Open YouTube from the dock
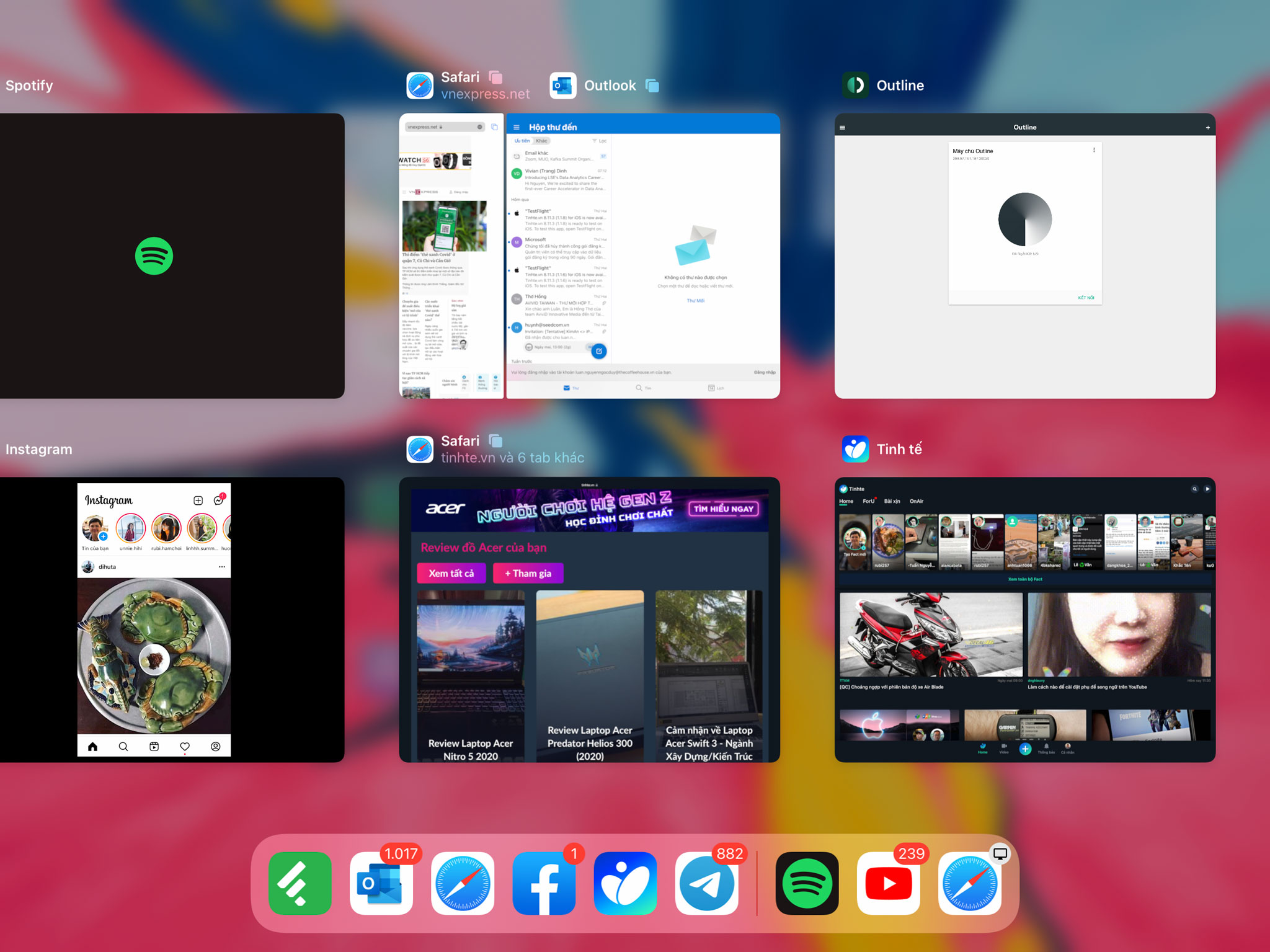1270x952 pixels. click(888, 883)
